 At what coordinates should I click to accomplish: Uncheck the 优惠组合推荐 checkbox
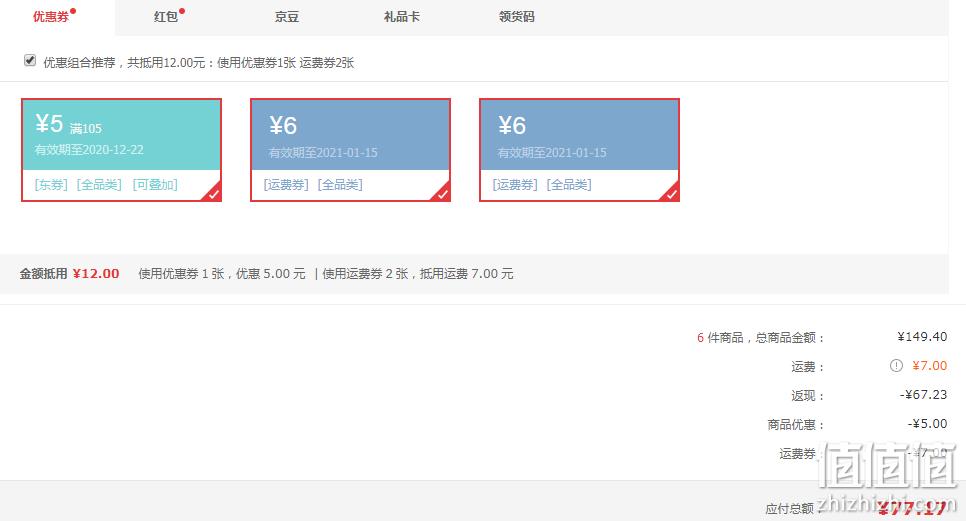(30, 60)
